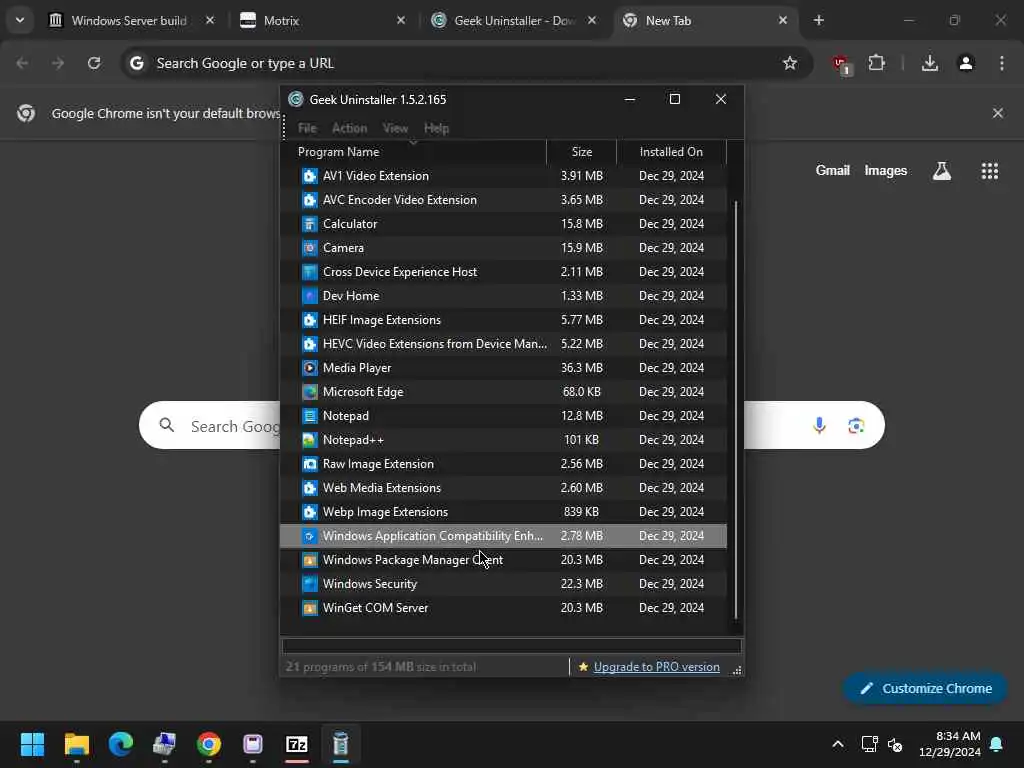The image size is (1024, 768).
Task: Open Microsoft Edge from the taskbar
Action: [x=121, y=744]
